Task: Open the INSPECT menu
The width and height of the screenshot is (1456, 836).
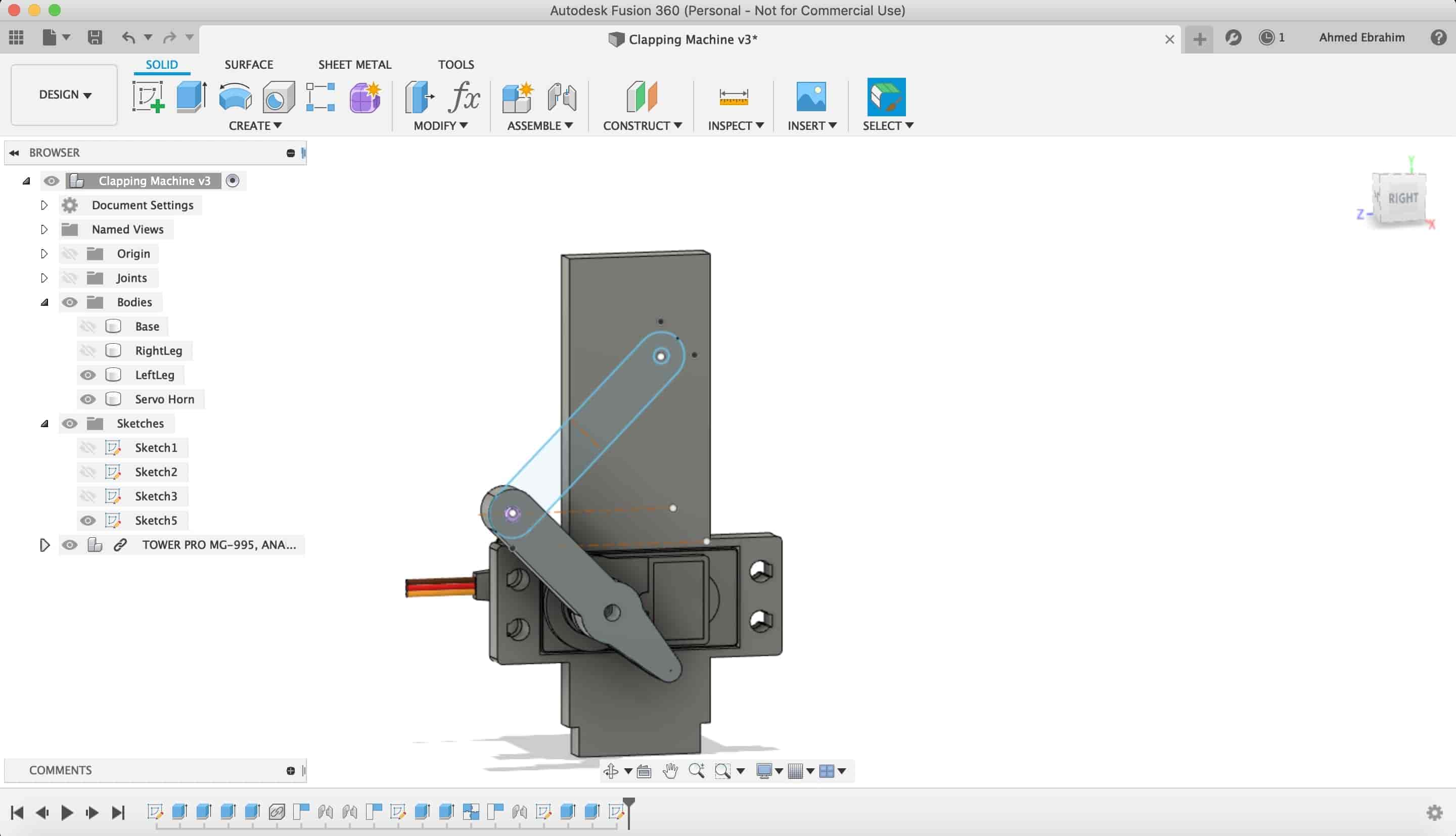Action: click(736, 125)
